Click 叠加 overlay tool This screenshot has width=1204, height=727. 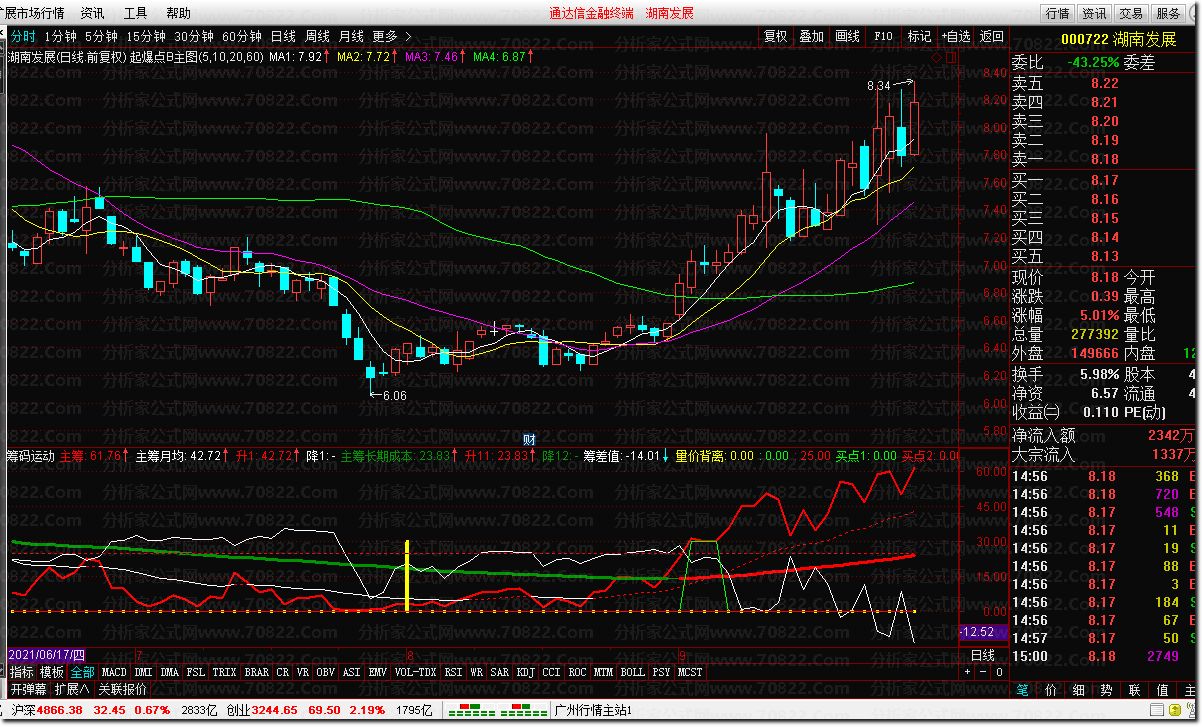click(811, 36)
